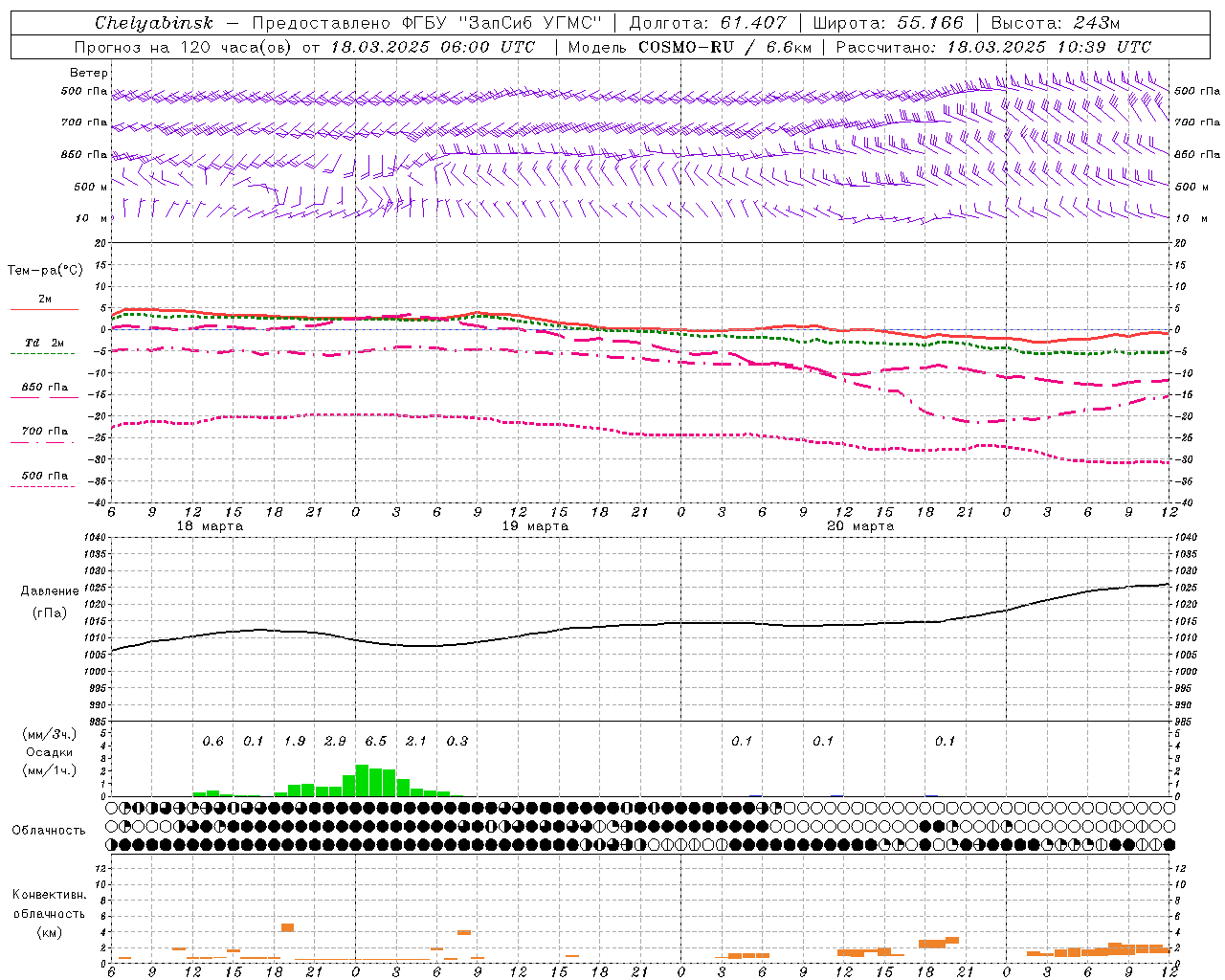Click the 2.9 precipitation total value
The width and height of the screenshot is (1225, 980).
tap(335, 741)
